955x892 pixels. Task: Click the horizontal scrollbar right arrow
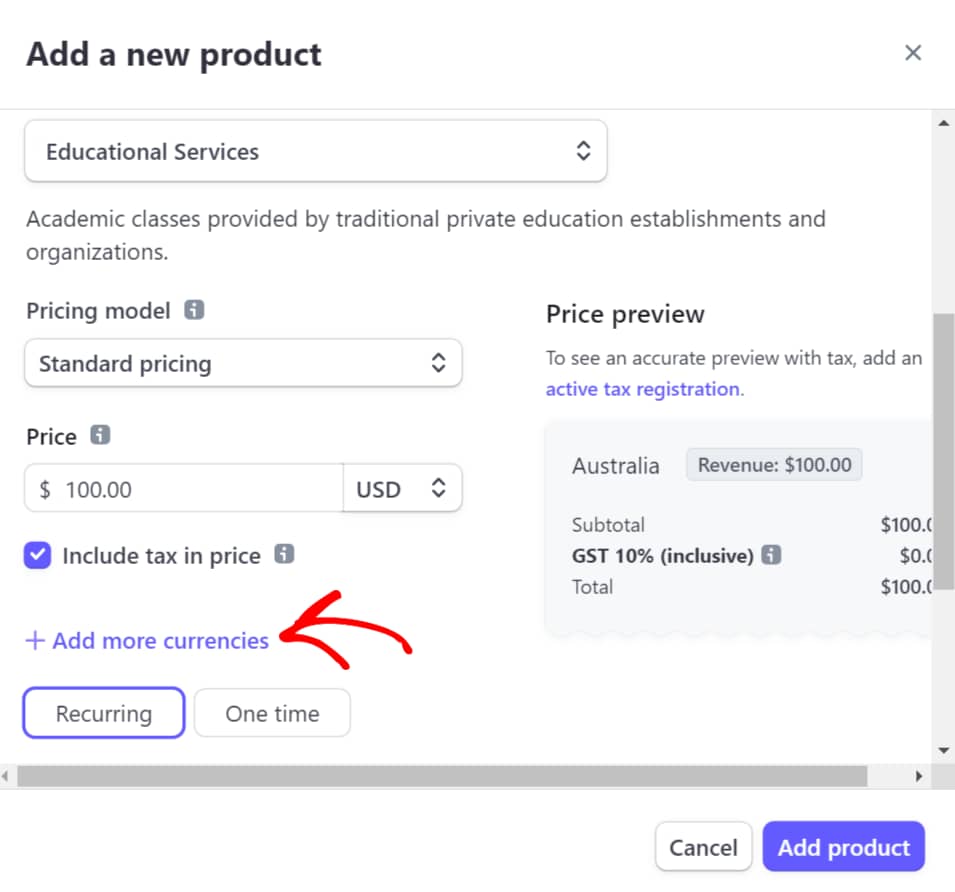918,776
